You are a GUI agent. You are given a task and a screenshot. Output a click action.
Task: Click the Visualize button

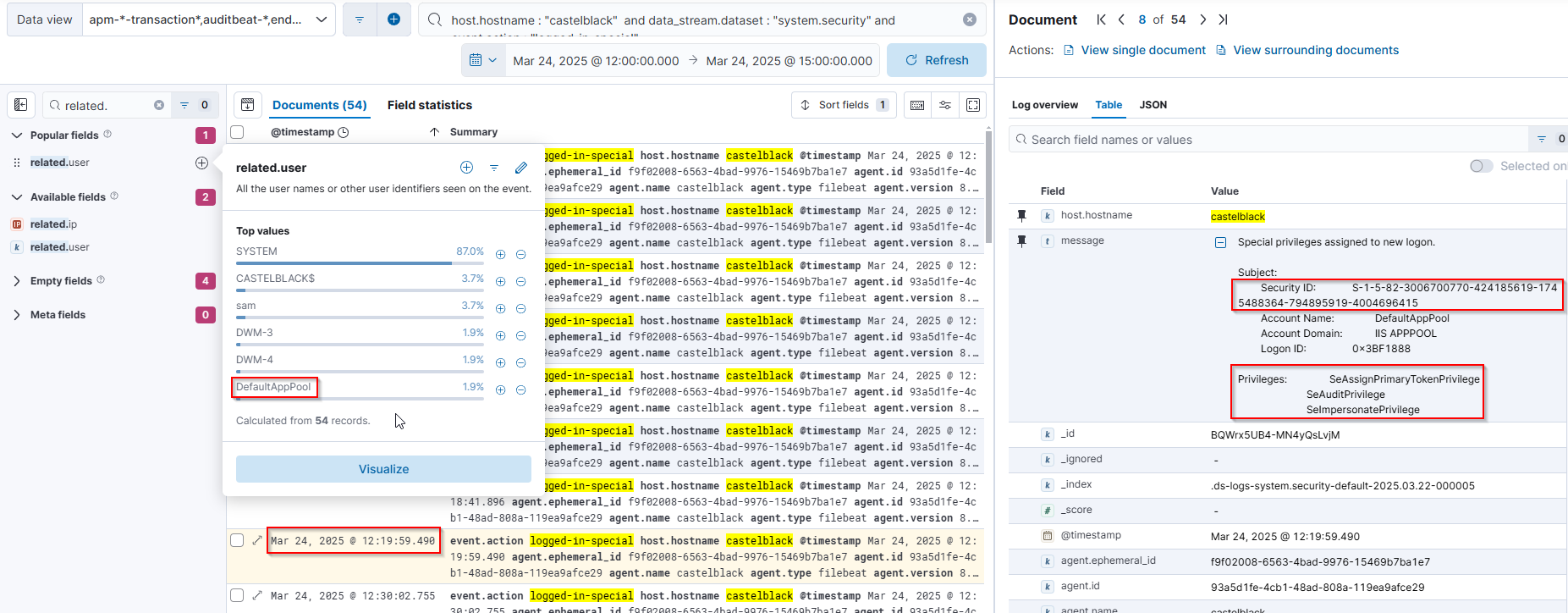(x=383, y=469)
